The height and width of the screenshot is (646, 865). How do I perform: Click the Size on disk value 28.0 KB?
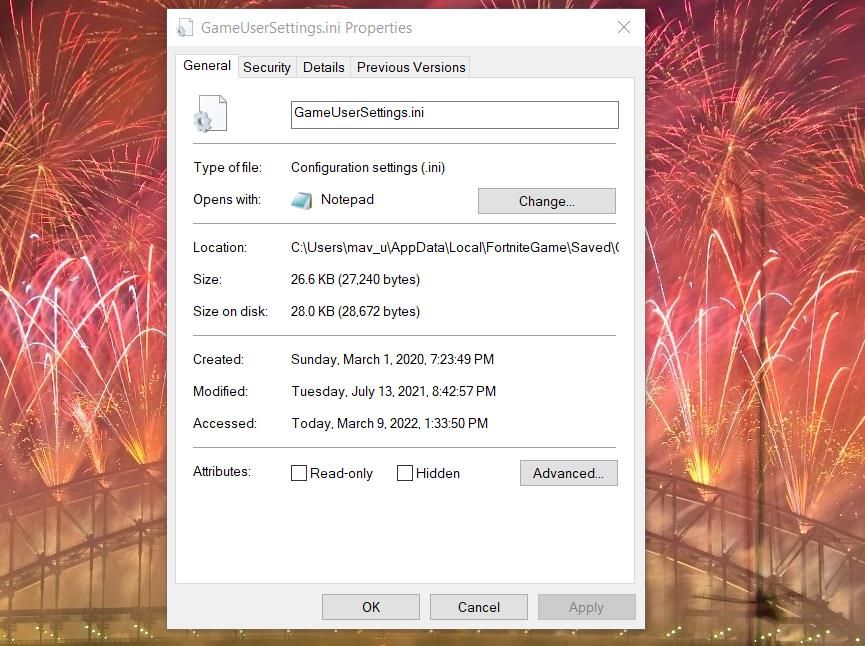[x=355, y=312]
